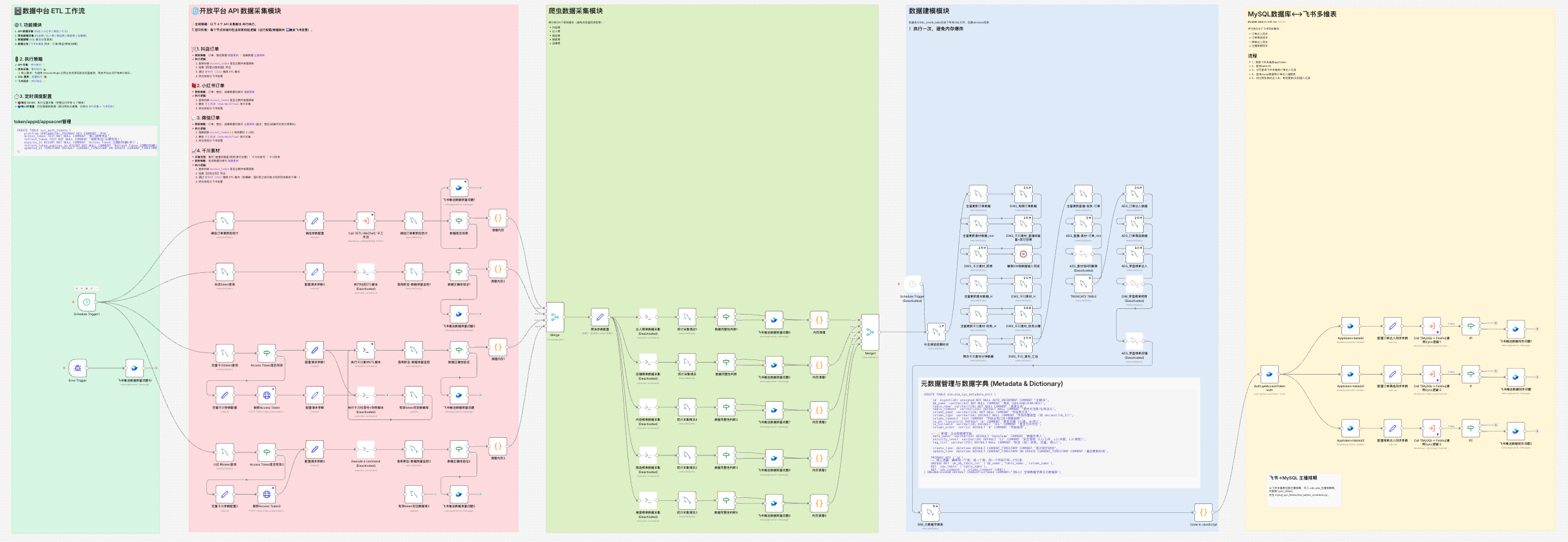Select the 清理内存3 code node
Screen dimensions: 1568x542
[497, 446]
